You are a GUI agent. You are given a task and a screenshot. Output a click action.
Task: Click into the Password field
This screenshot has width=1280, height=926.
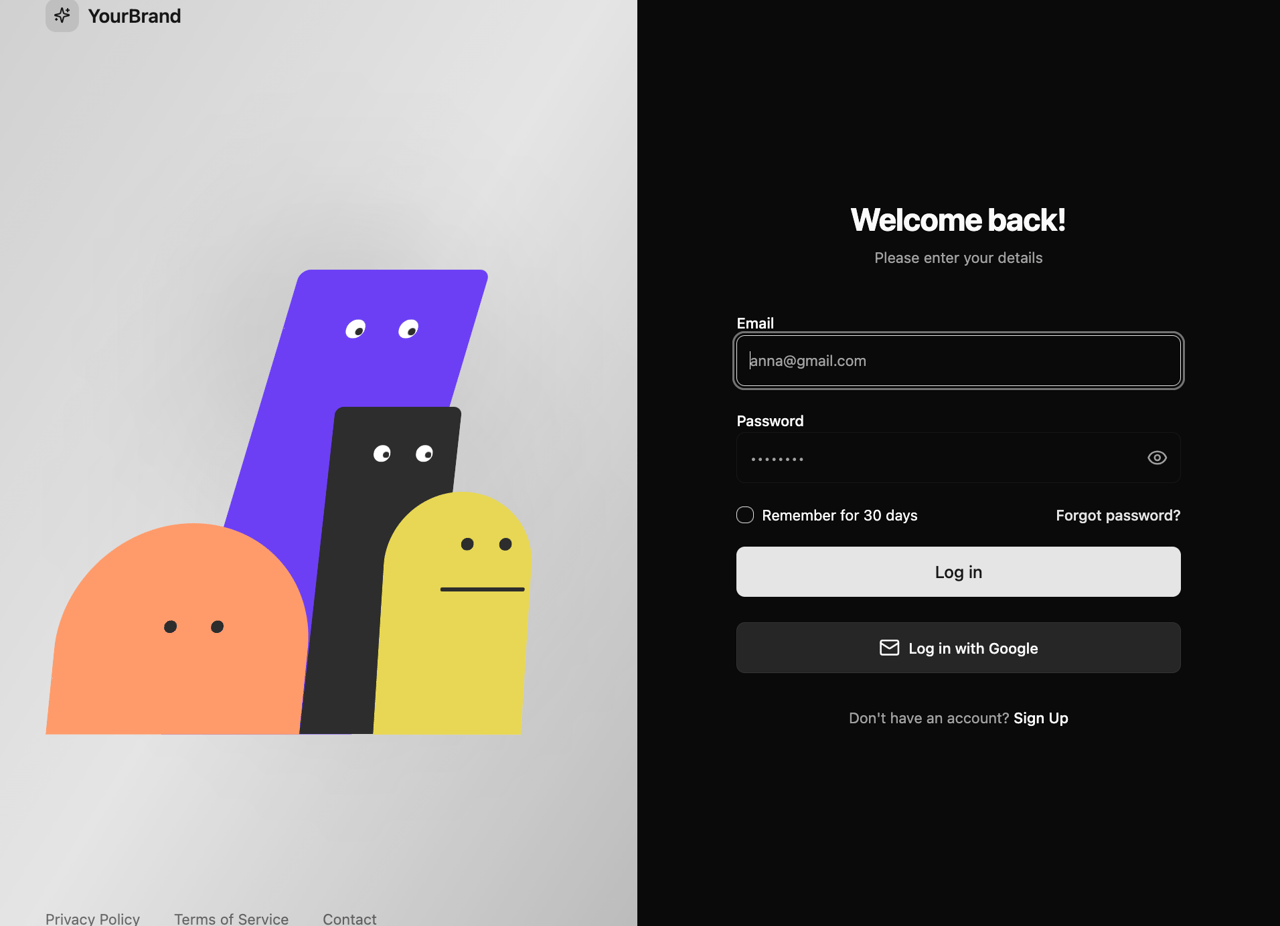point(958,458)
